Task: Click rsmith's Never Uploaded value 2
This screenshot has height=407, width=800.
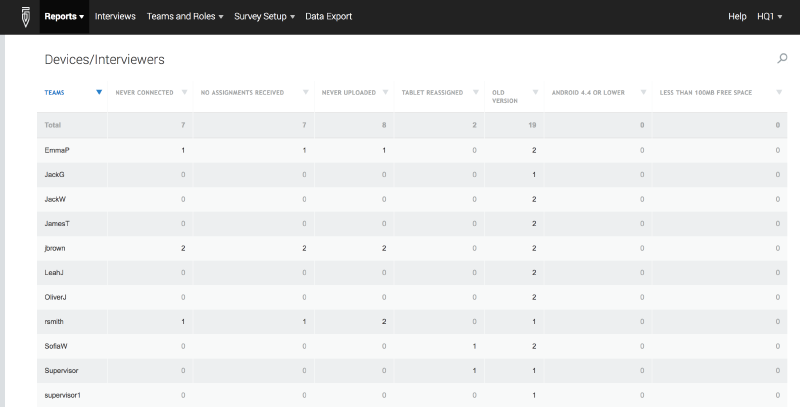Action: (x=384, y=321)
